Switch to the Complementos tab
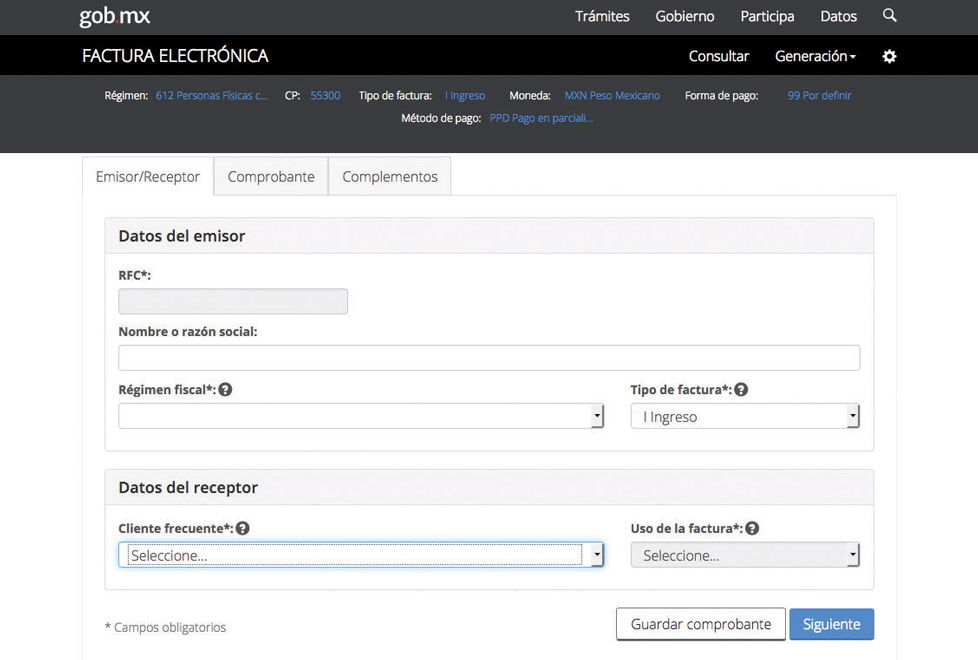 point(390,177)
